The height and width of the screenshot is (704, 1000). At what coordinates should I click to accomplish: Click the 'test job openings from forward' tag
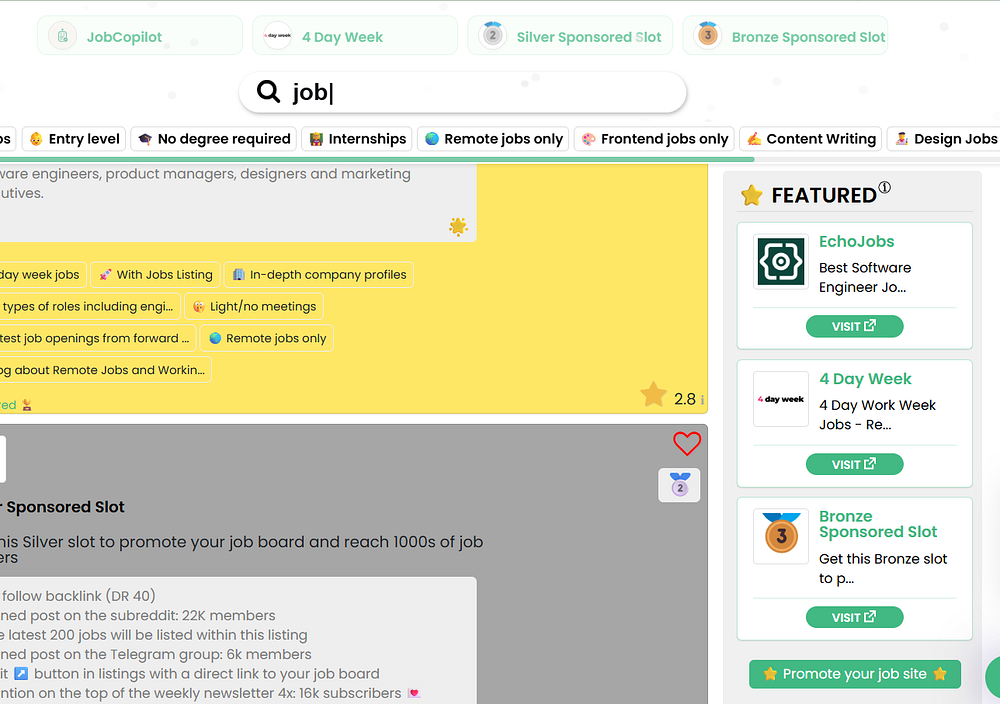[97, 339]
